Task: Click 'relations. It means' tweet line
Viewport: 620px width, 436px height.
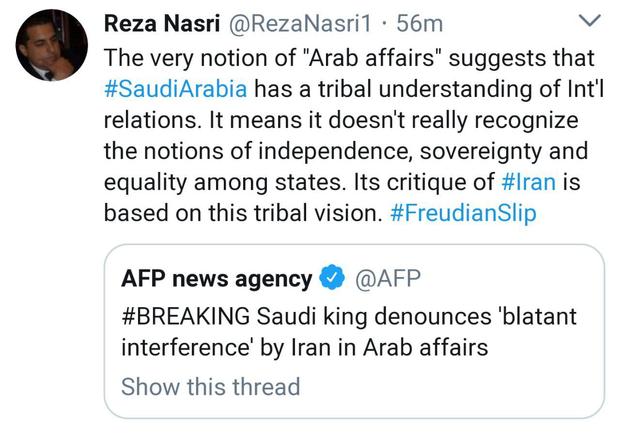Action: [341, 120]
